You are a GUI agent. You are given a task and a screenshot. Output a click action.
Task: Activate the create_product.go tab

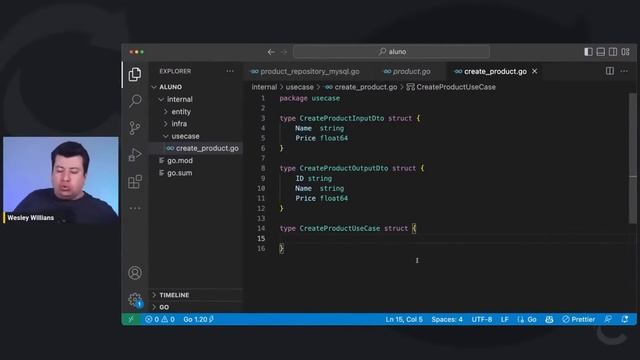[x=495, y=71]
